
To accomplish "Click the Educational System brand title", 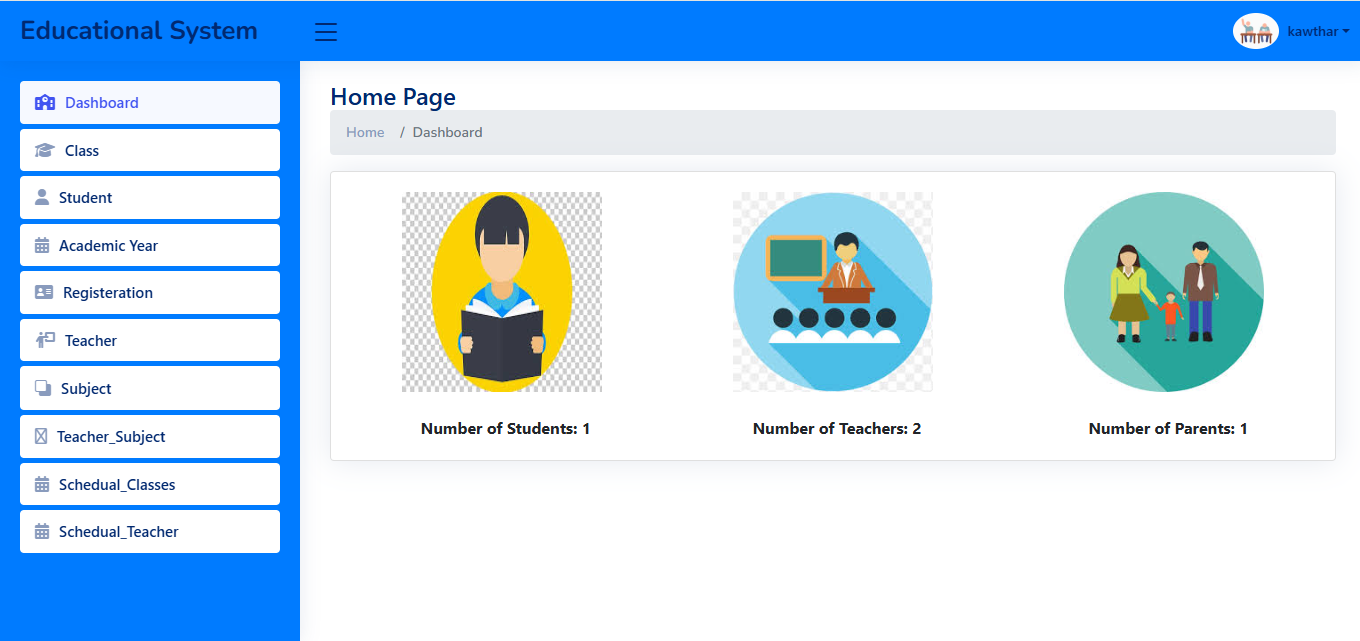I will pyautogui.click(x=139, y=31).
